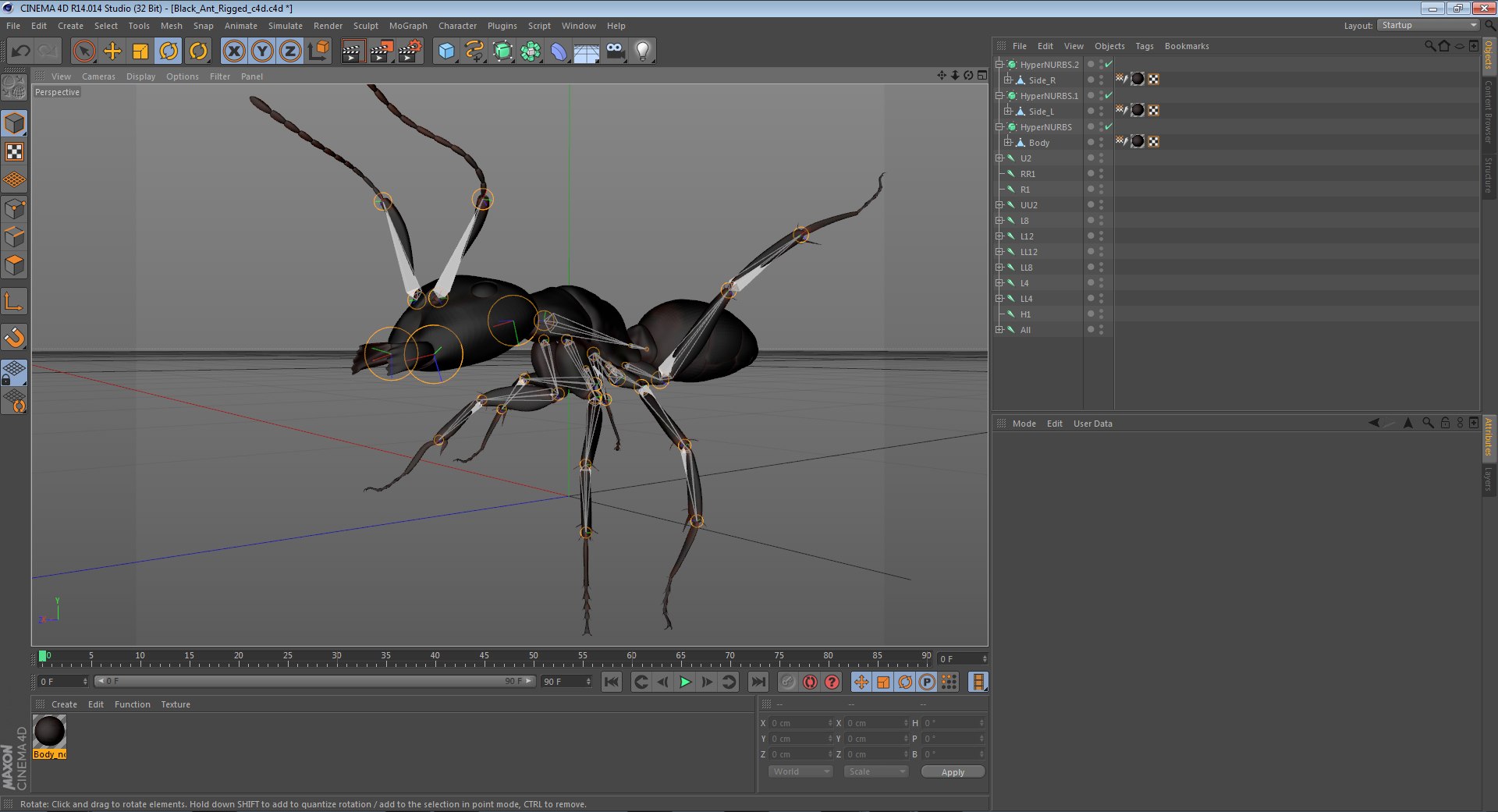Open the Simulate menu

tap(286, 26)
